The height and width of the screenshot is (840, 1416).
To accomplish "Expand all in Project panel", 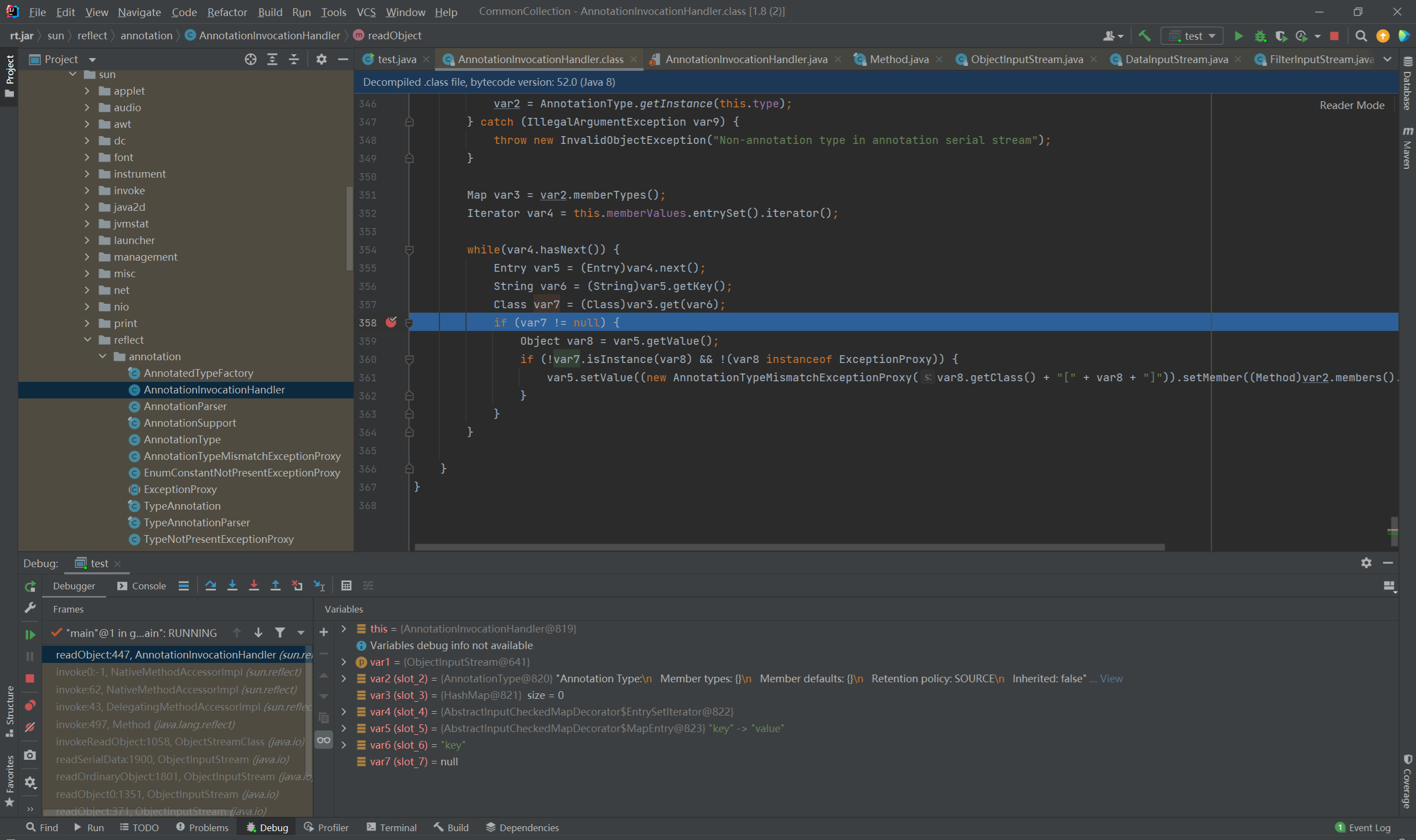I will tap(272, 59).
